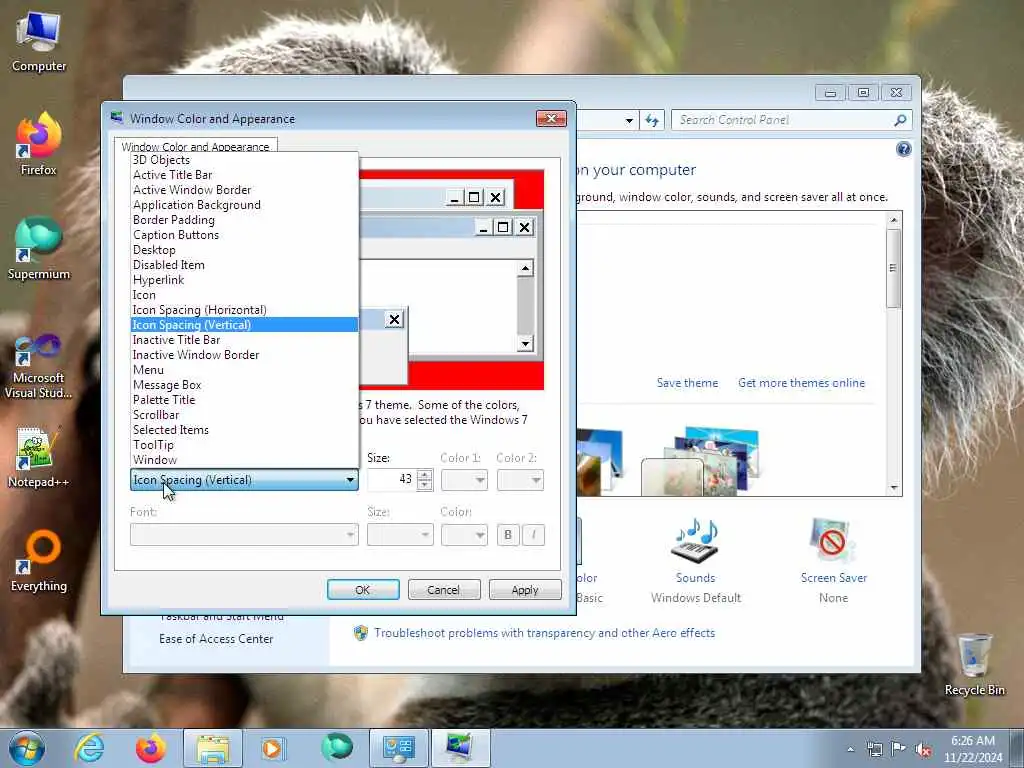
Task: Switch to the Control Panel taskbar button
Action: tap(398, 748)
